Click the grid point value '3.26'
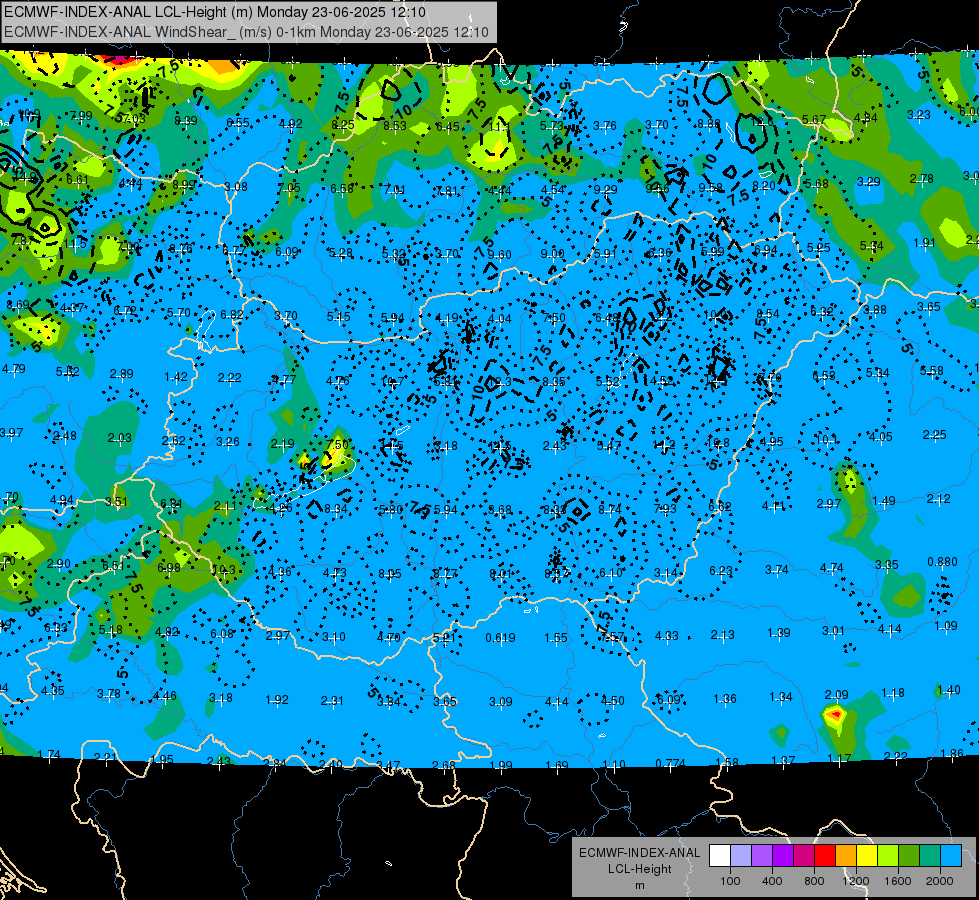The image size is (979, 900). (228, 442)
